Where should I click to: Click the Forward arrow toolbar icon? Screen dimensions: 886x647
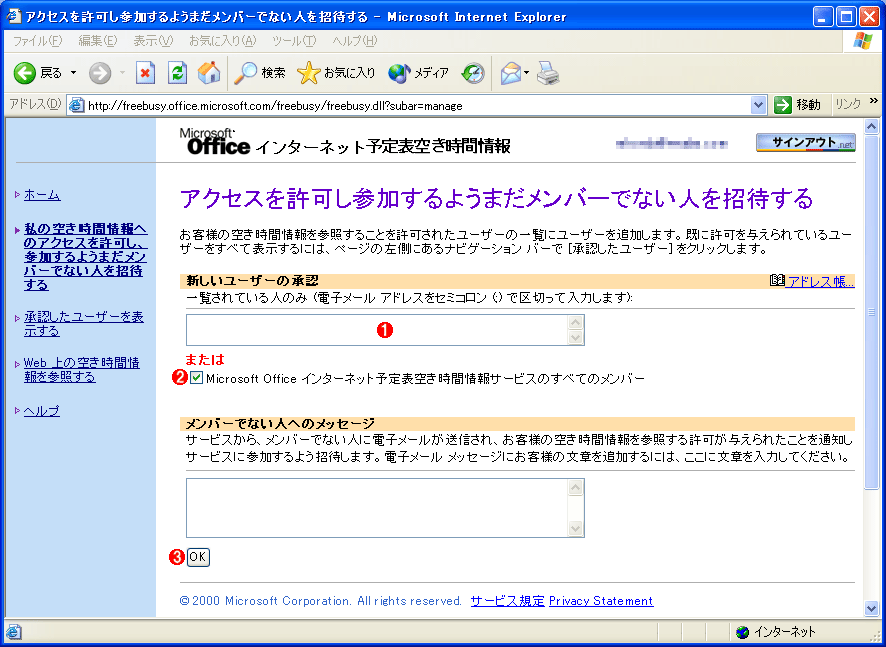100,73
